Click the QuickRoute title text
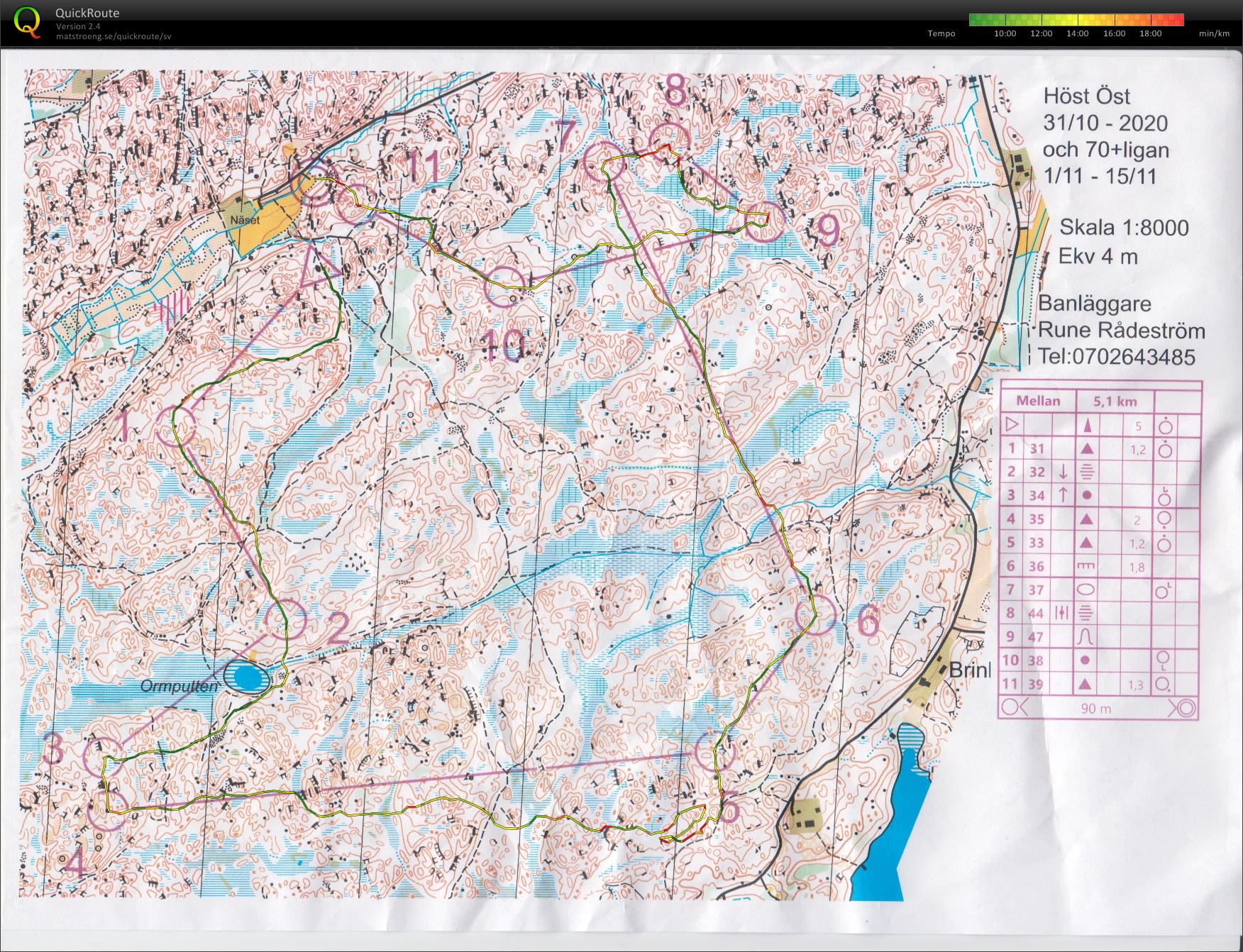The height and width of the screenshot is (952, 1243). (88, 13)
